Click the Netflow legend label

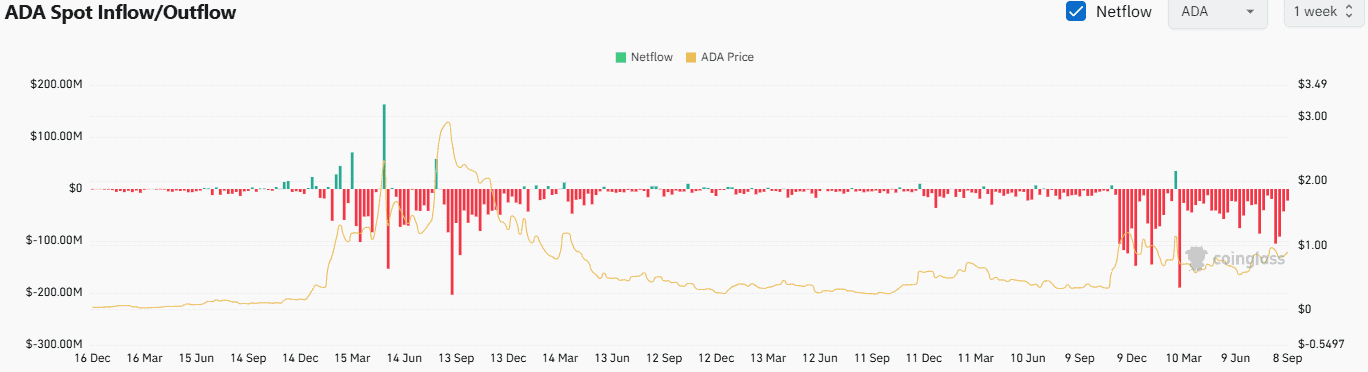(651, 57)
